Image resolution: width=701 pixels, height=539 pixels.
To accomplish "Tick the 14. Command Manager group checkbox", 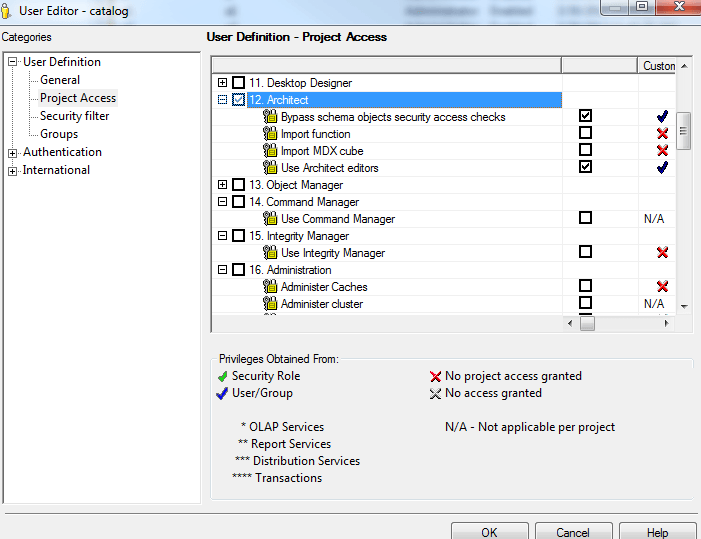I will (239, 202).
